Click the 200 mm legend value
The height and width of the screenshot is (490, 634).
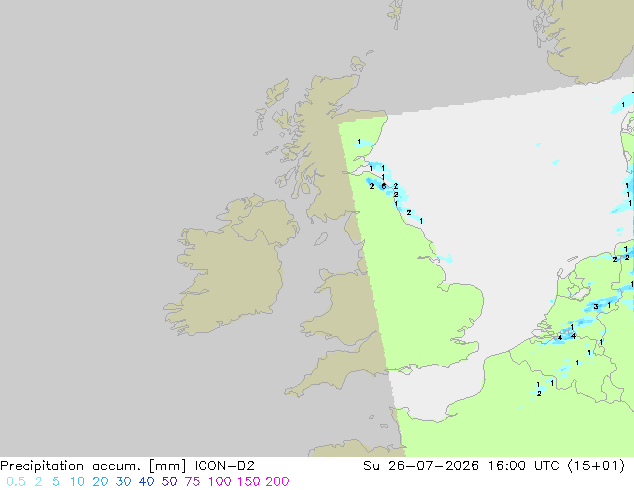[x=277, y=482]
